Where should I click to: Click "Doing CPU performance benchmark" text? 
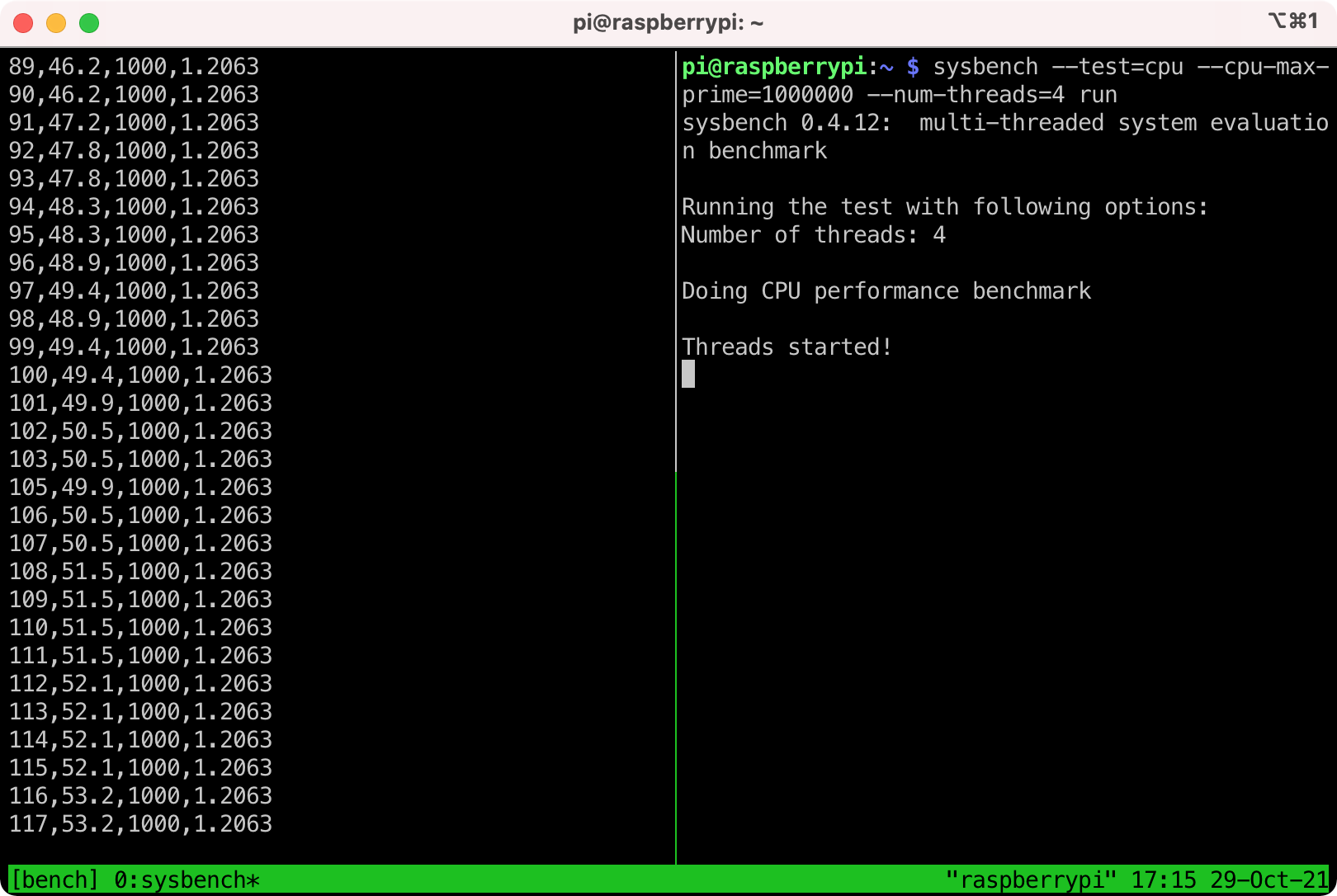(x=886, y=291)
